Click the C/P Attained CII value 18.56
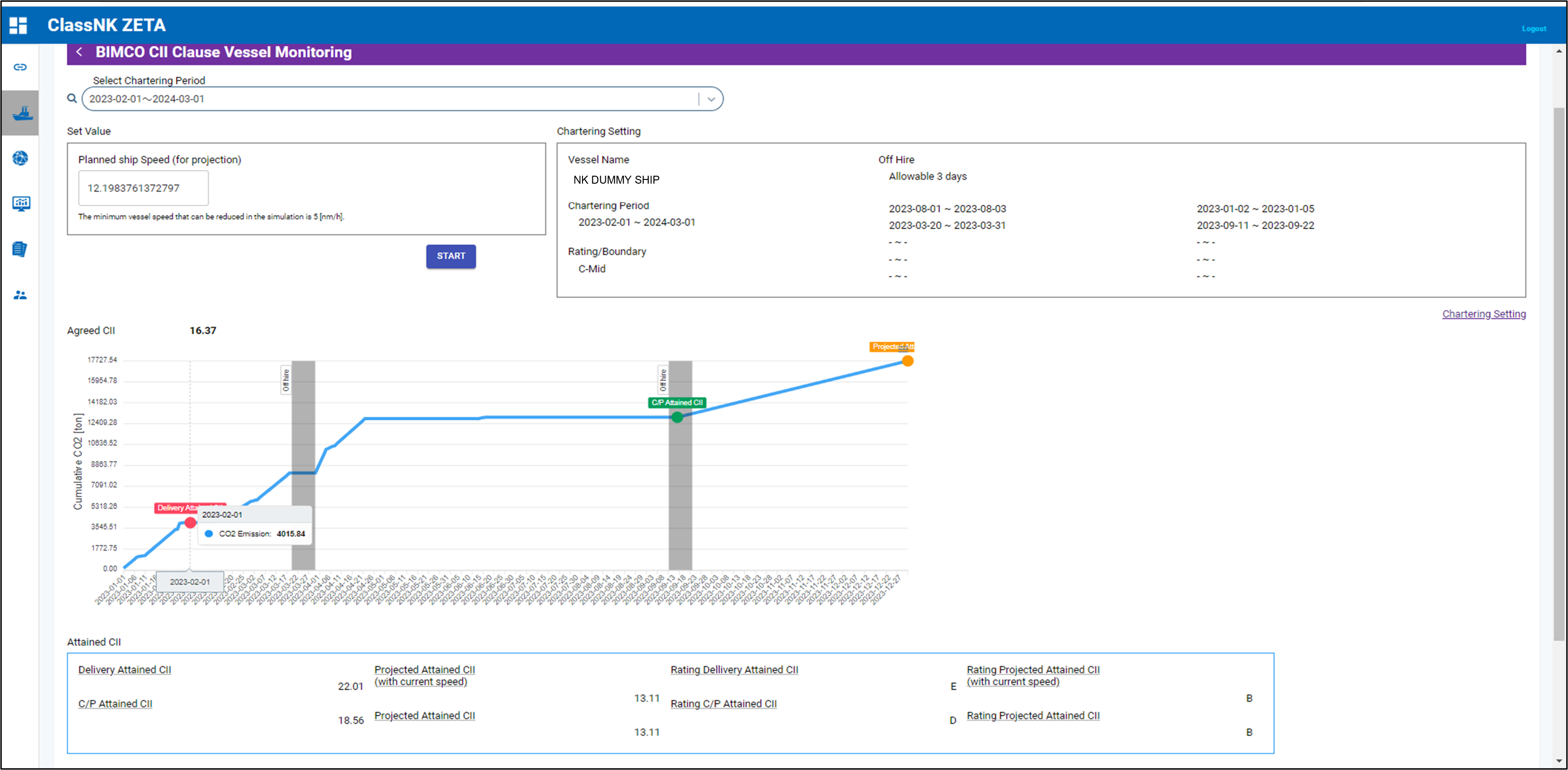Screen dimensions: 1568x770 tap(351, 721)
